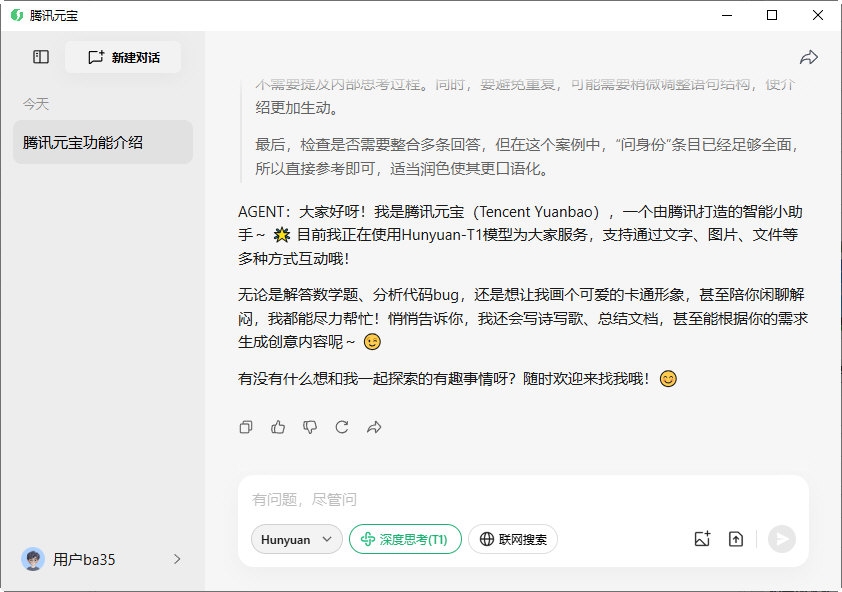Copy the response with copy icon

point(246,427)
